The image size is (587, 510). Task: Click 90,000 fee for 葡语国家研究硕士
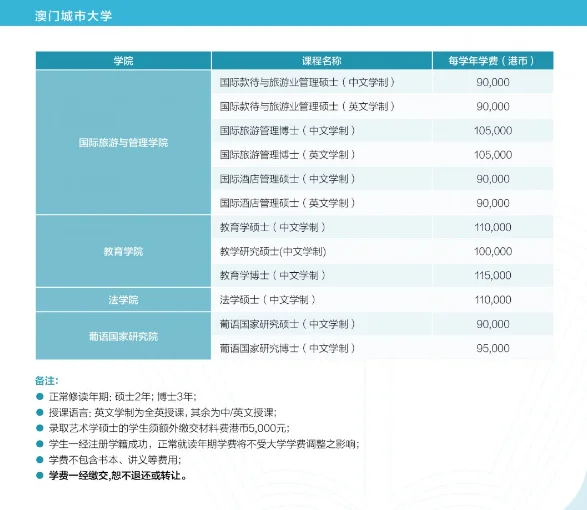(493, 324)
